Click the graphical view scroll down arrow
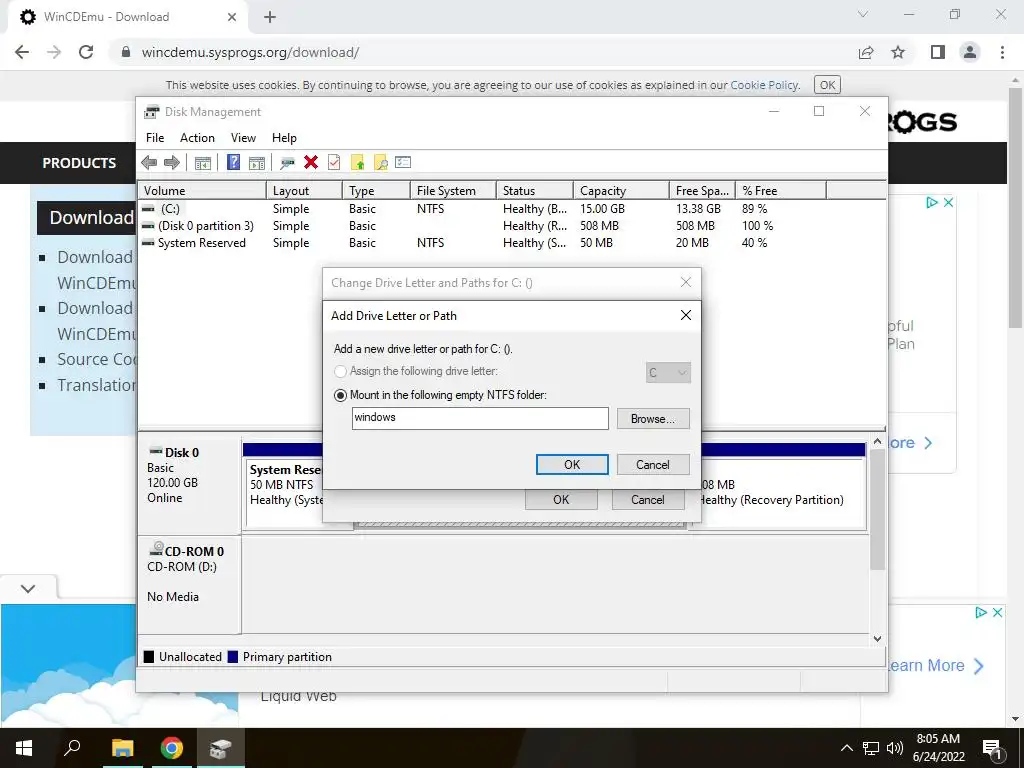Screen dimensions: 1024x768 (877, 639)
